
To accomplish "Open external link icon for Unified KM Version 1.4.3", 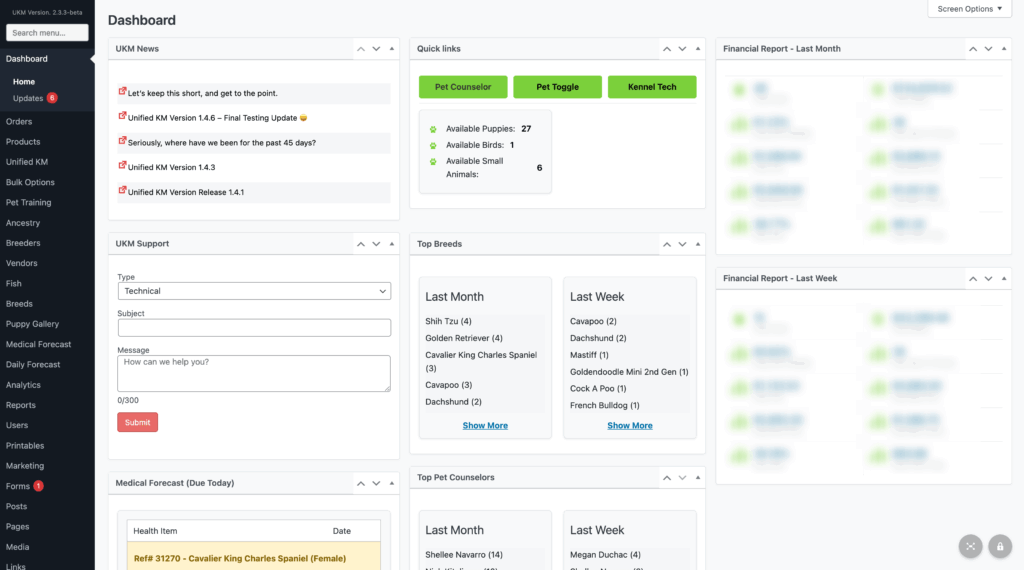I will coord(122,166).
